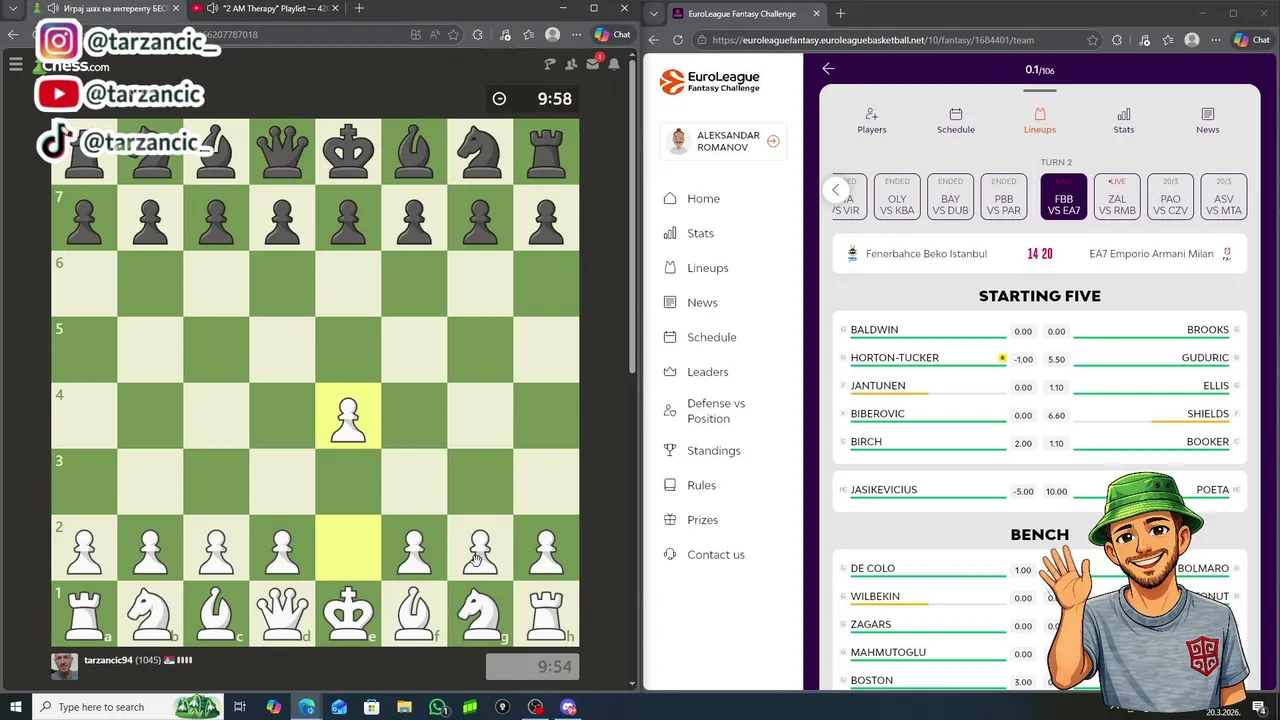
Task: Open Home in EuroLeague sidebar
Action: click(704, 198)
